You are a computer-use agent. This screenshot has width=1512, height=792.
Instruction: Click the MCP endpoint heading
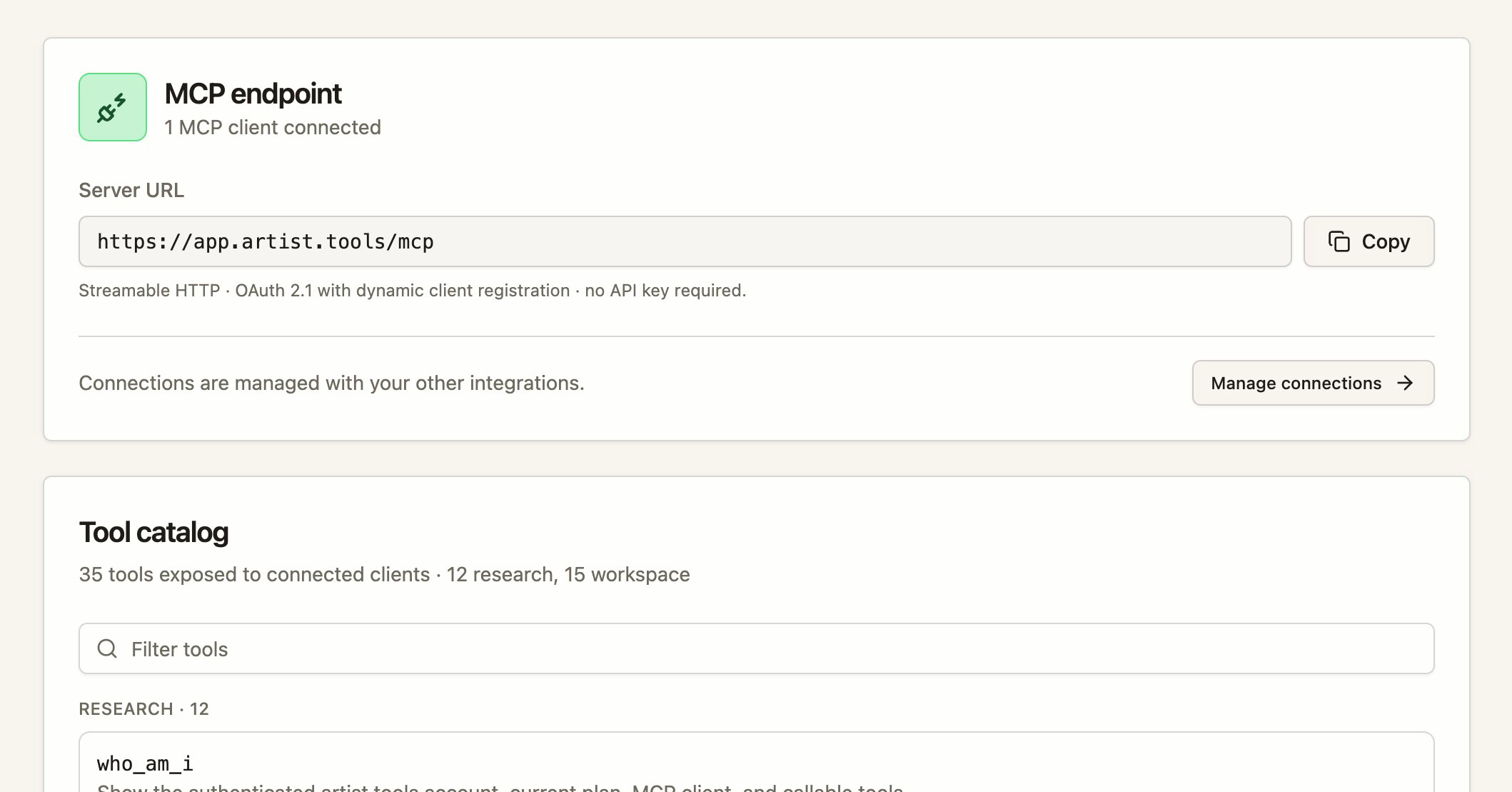(x=253, y=94)
